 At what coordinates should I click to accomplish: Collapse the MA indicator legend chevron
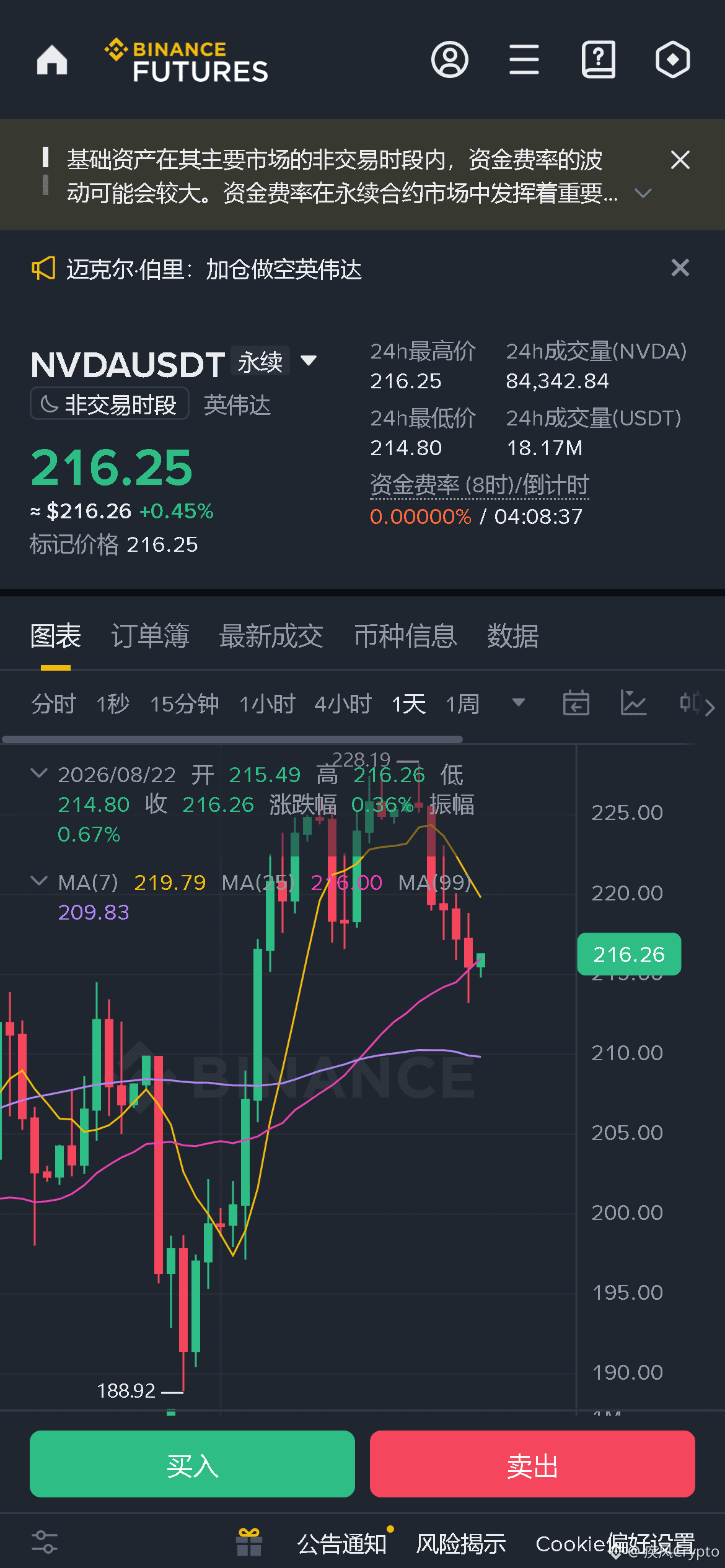pos(39,881)
